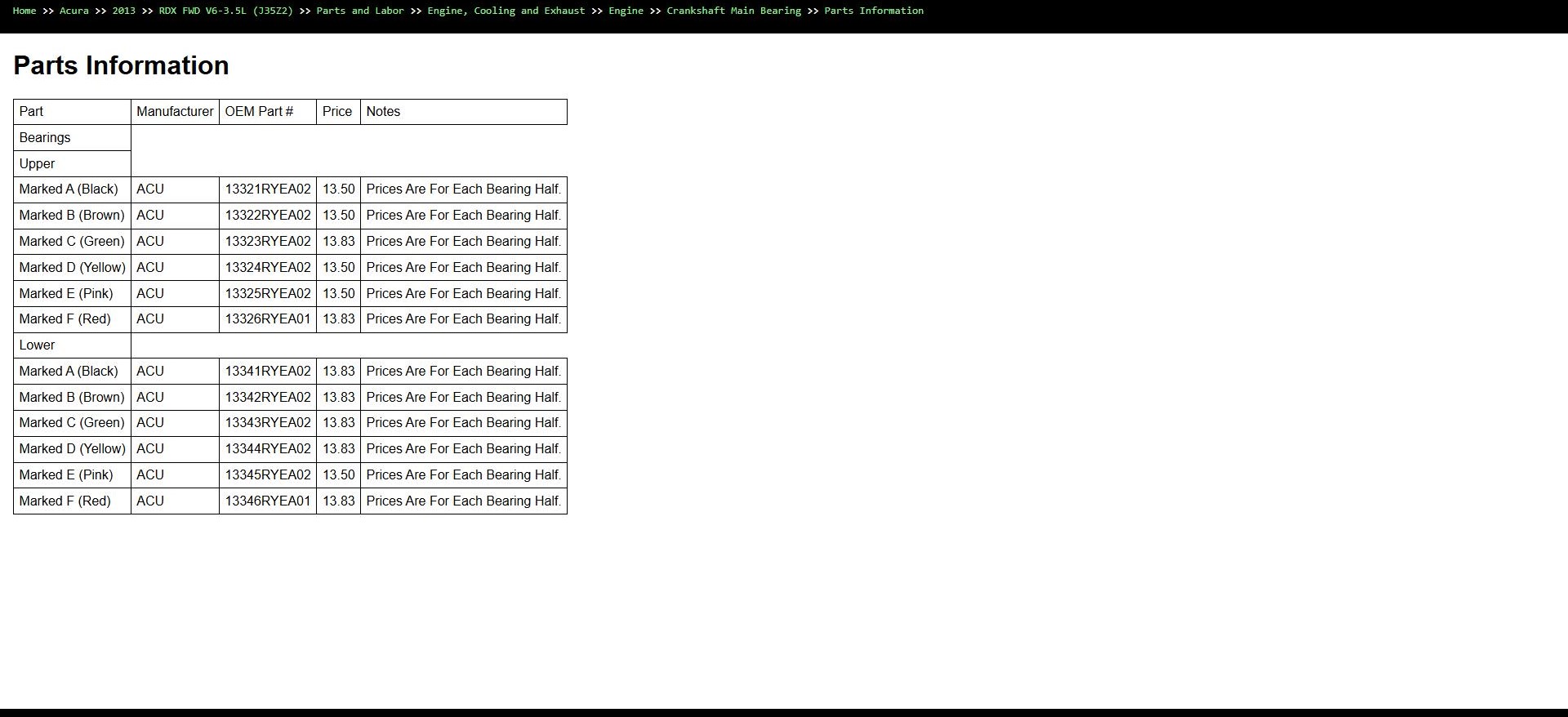Image resolution: width=1568 pixels, height=717 pixels.
Task: Select the Upper section label
Action: click(37, 164)
